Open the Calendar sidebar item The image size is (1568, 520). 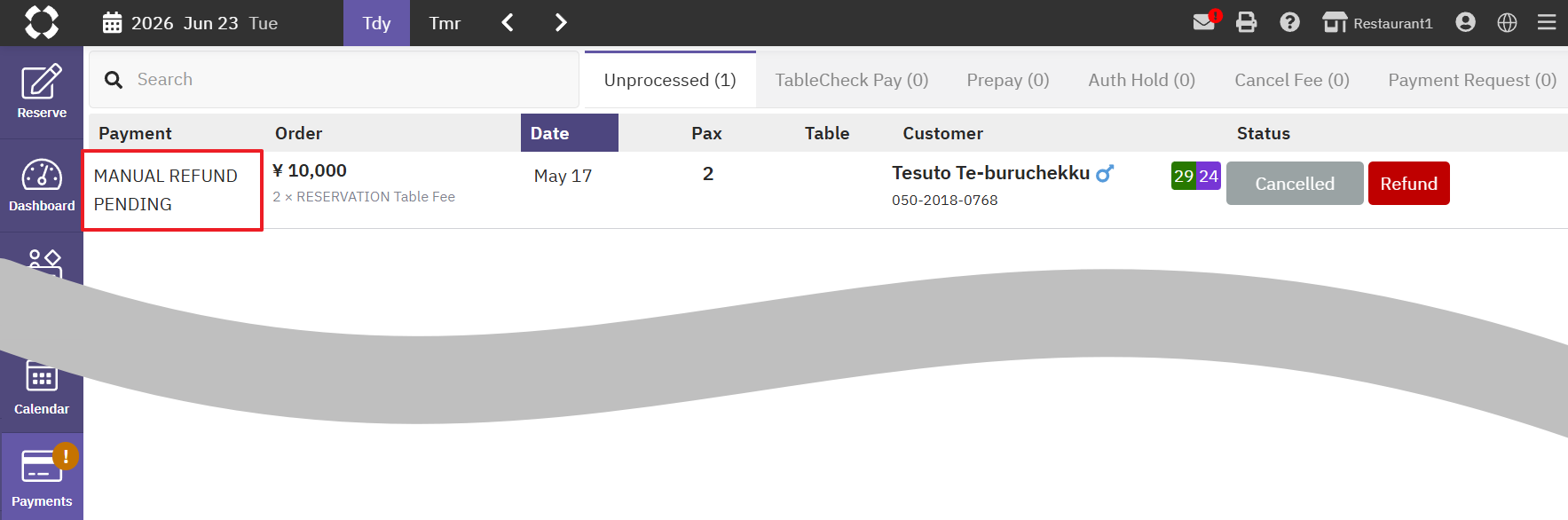[42, 389]
